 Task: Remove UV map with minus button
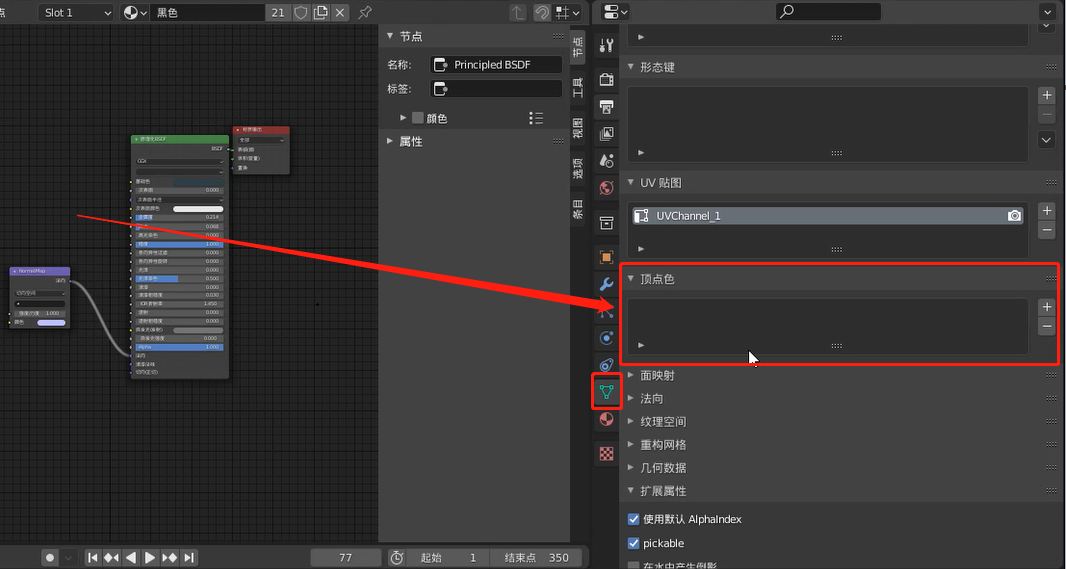click(x=1047, y=230)
